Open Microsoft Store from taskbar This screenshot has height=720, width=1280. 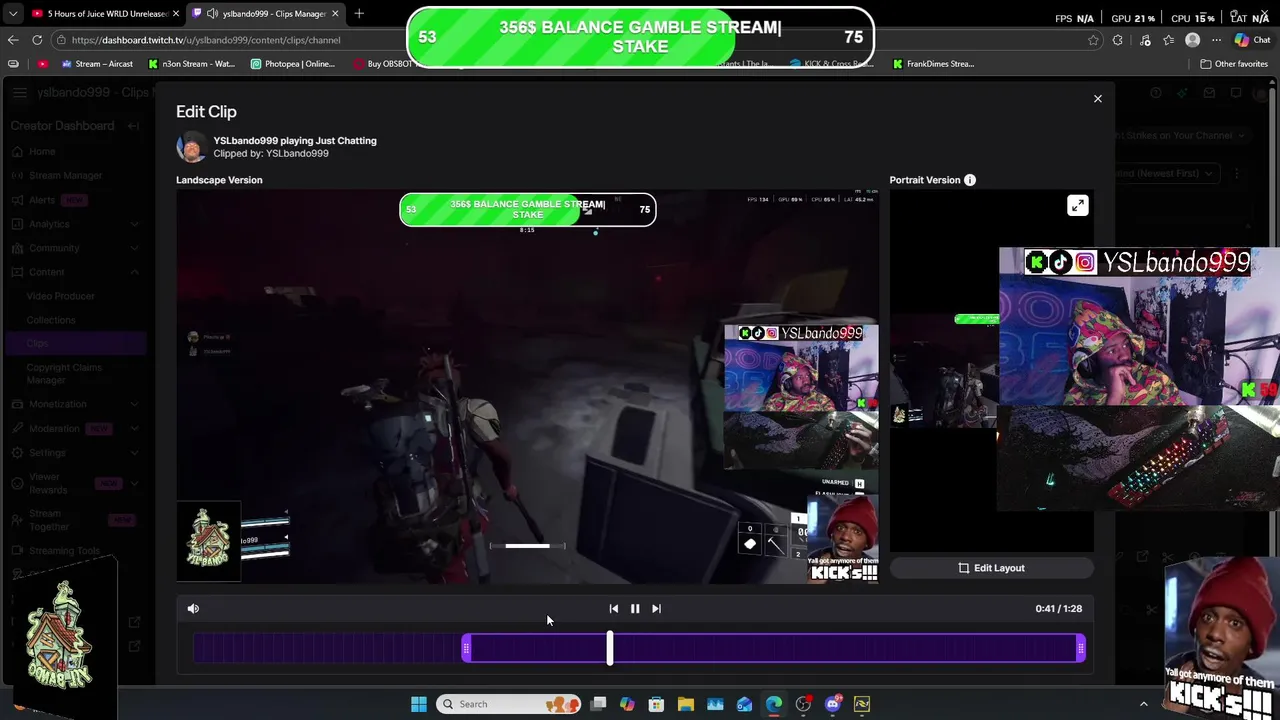coord(656,704)
